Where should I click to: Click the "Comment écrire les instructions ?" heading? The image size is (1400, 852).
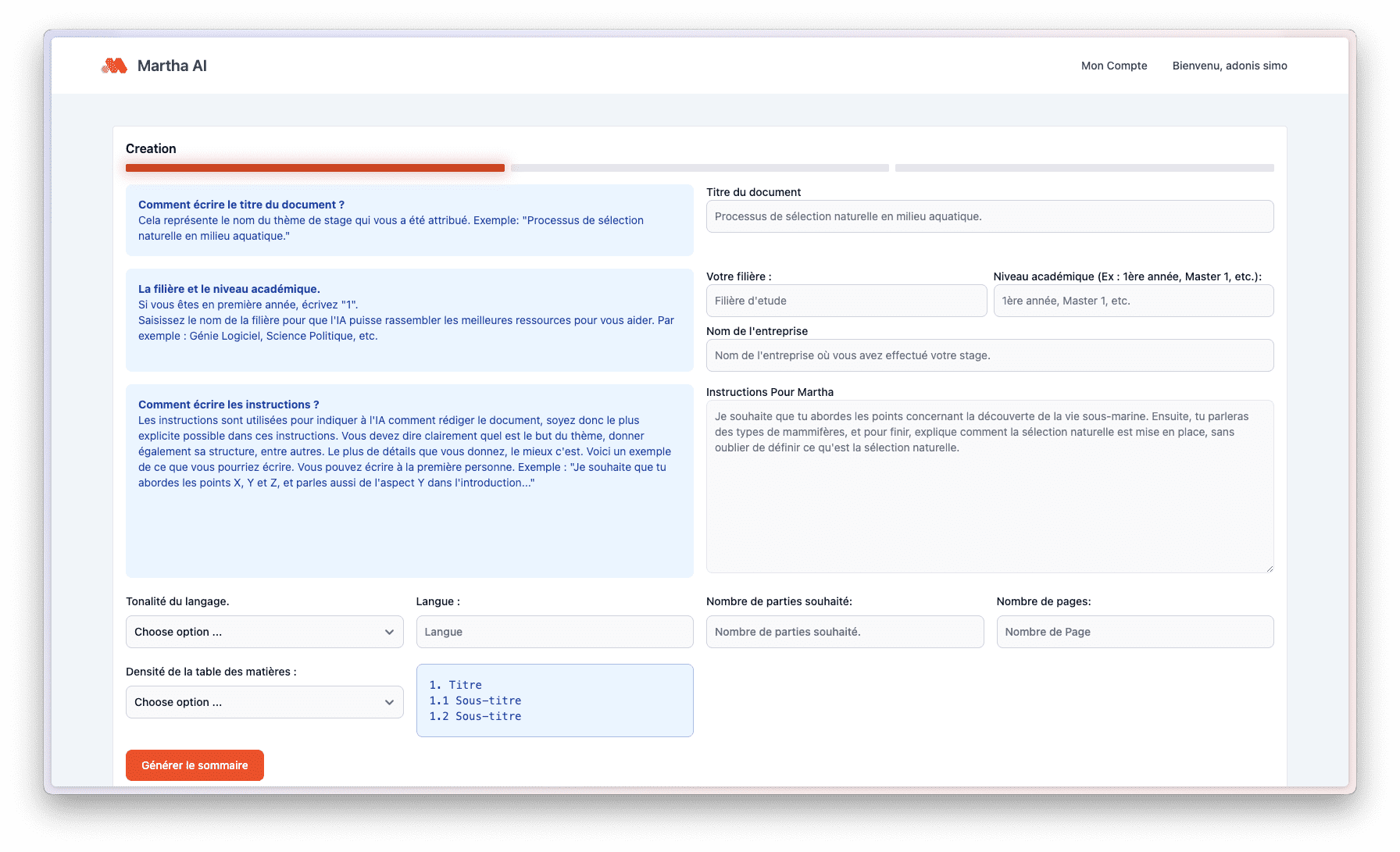point(229,405)
